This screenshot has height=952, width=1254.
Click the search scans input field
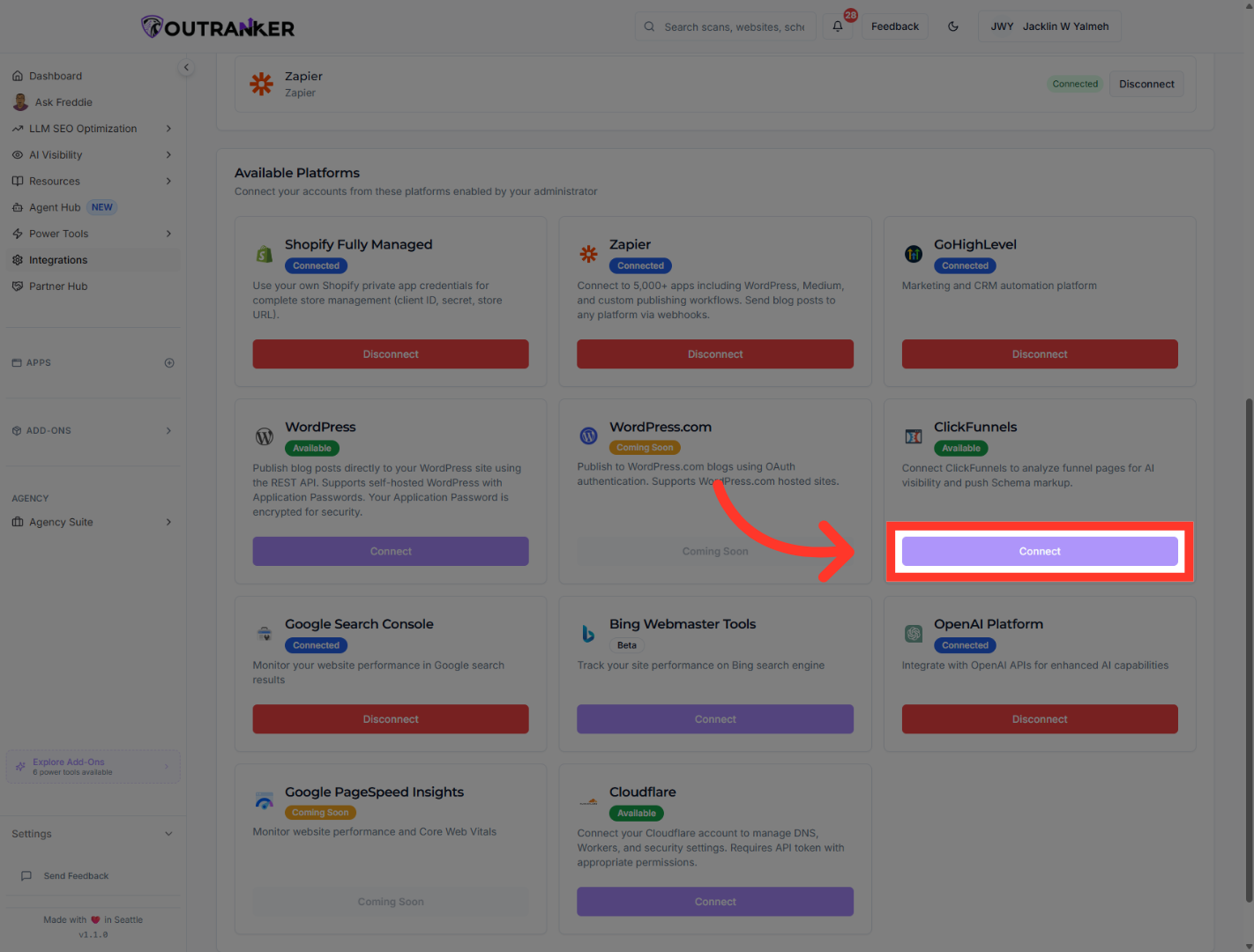(734, 26)
